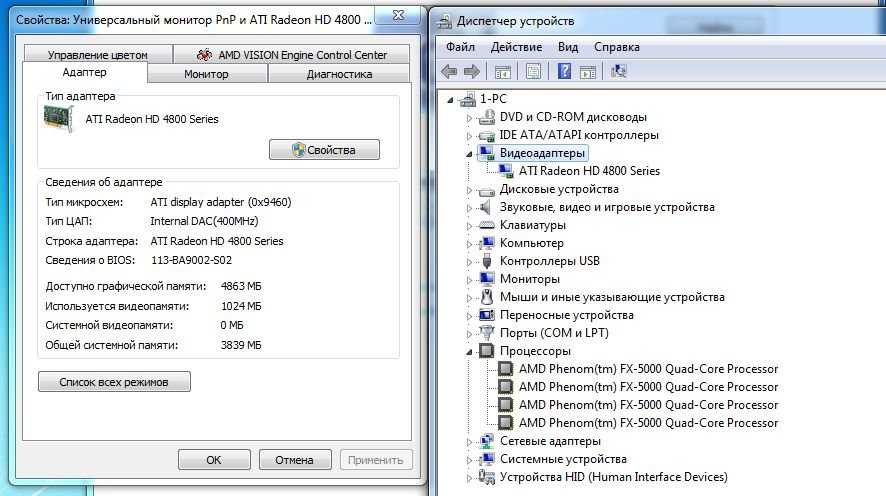Expand the Мониторы node
The image size is (886, 496).
click(469, 280)
